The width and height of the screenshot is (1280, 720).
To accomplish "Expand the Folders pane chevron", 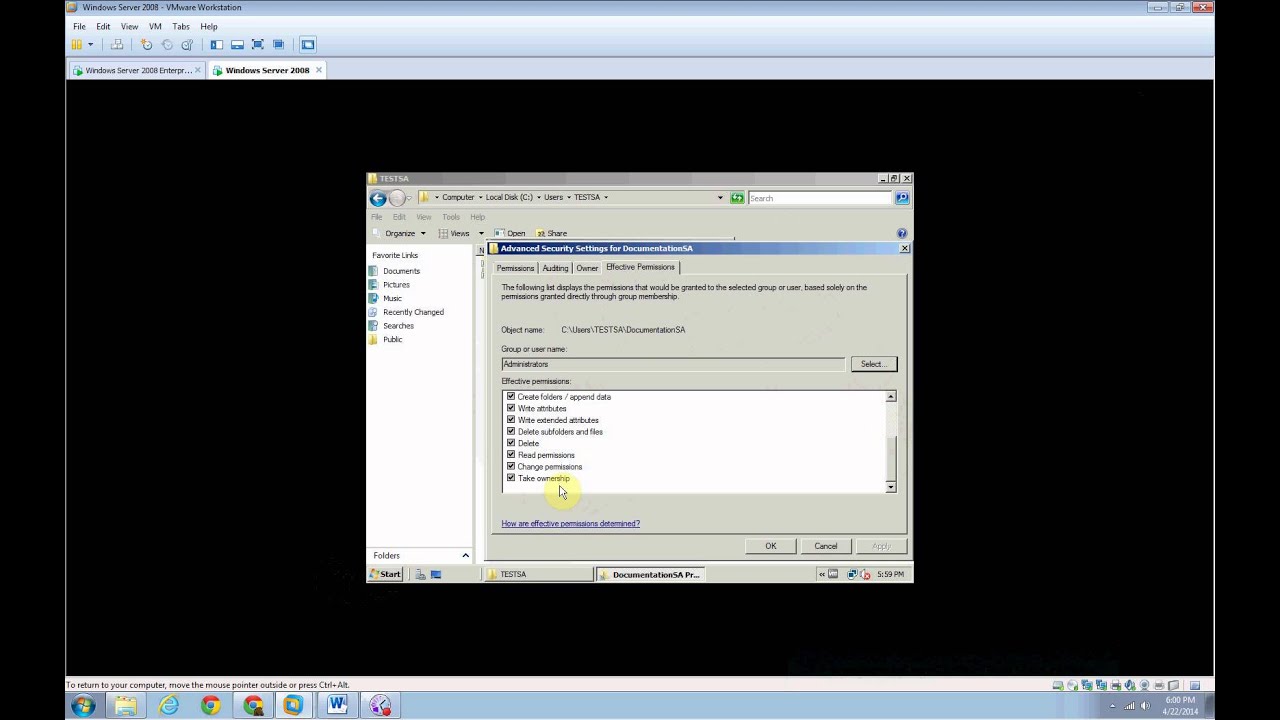I will (465, 555).
